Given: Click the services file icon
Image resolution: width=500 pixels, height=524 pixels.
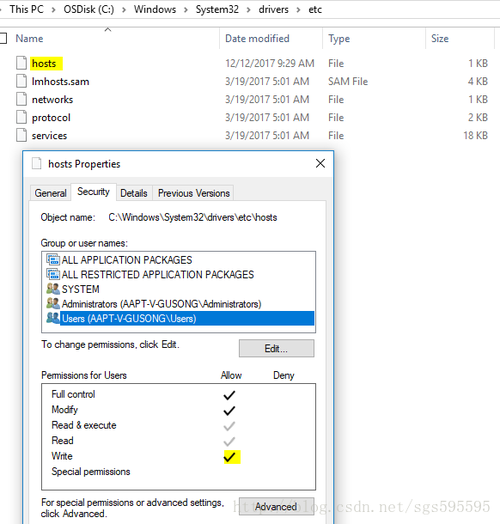Looking at the screenshot, I should tap(21, 135).
